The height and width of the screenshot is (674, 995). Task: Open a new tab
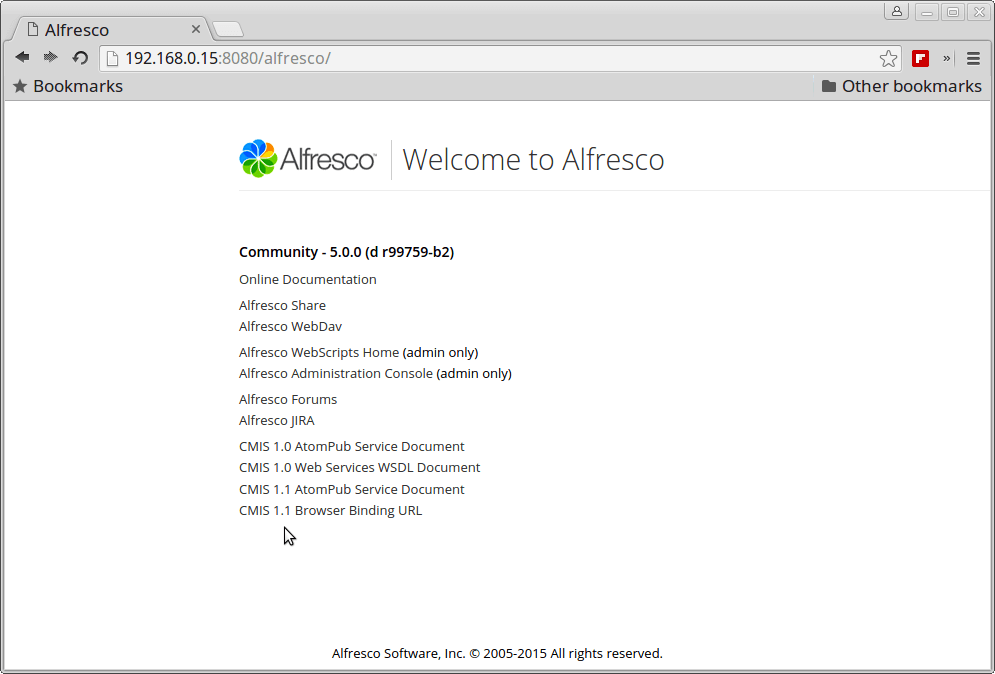pyautogui.click(x=228, y=29)
